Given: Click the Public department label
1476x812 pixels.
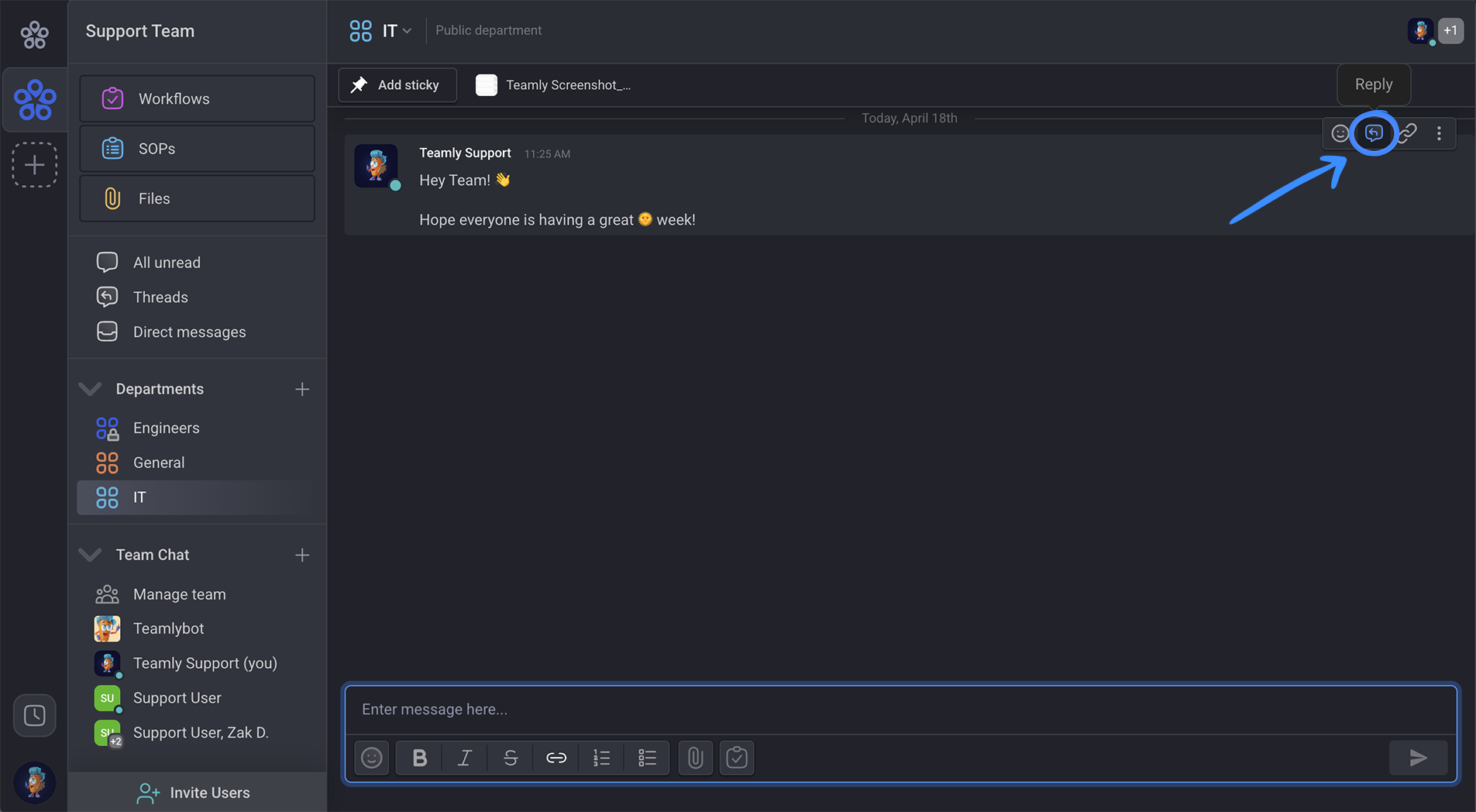Looking at the screenshot, I should point(488,30).
